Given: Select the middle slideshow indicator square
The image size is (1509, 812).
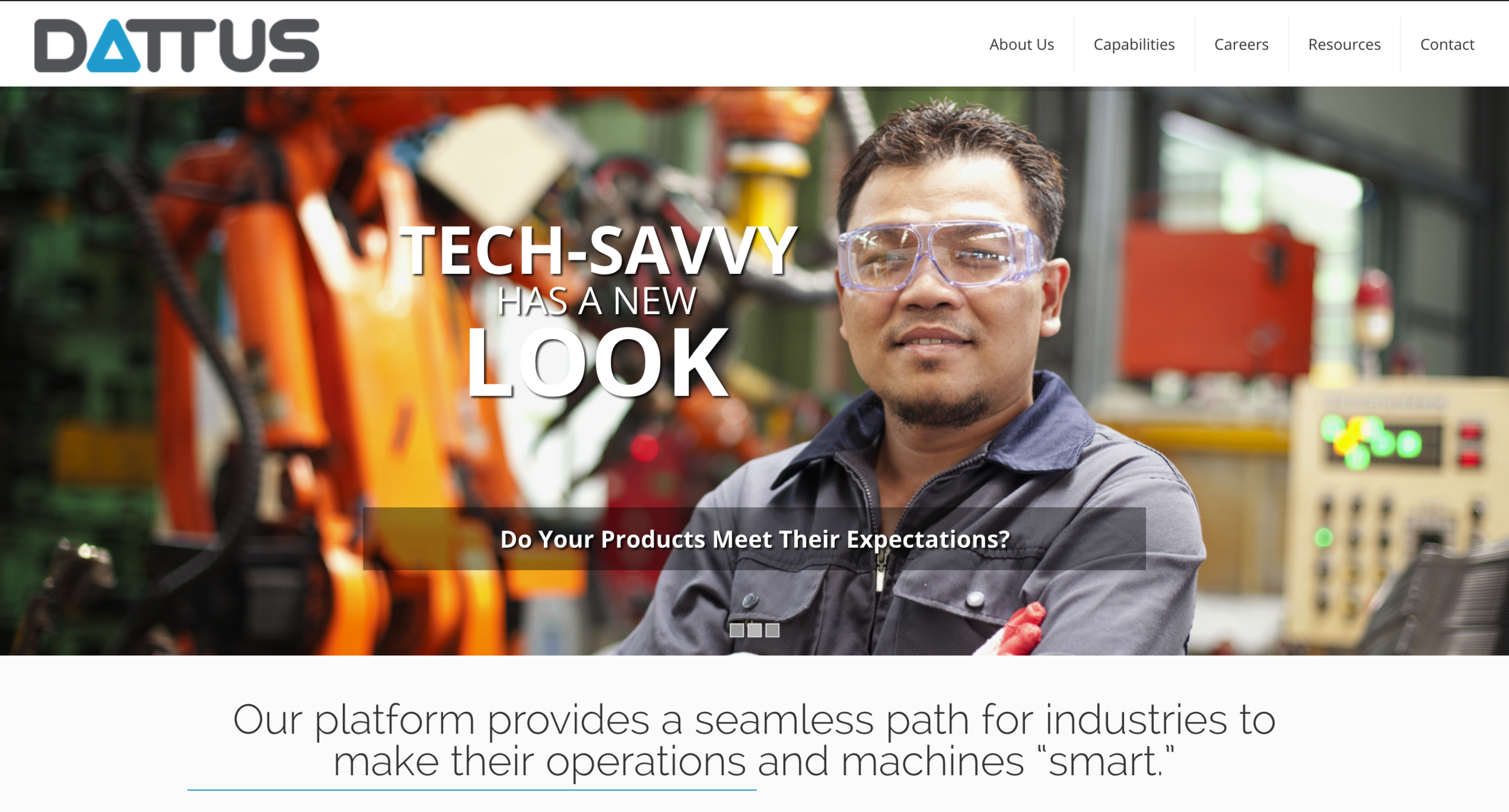Looking at the screenshot, I should click(x=754, y=630).
